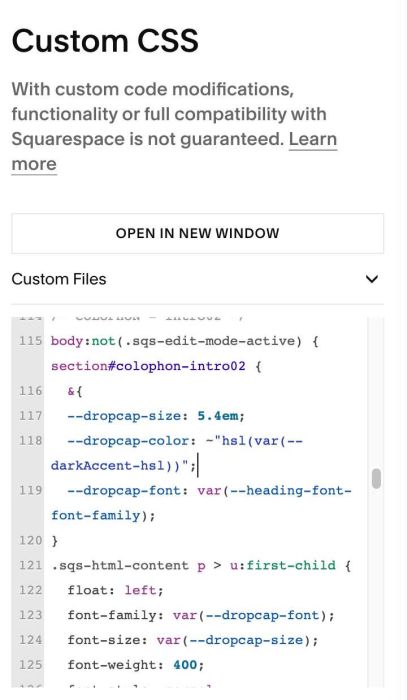Click line number 123 in gutter
This screenshot has width=407, height=700.
click(30, 615)
